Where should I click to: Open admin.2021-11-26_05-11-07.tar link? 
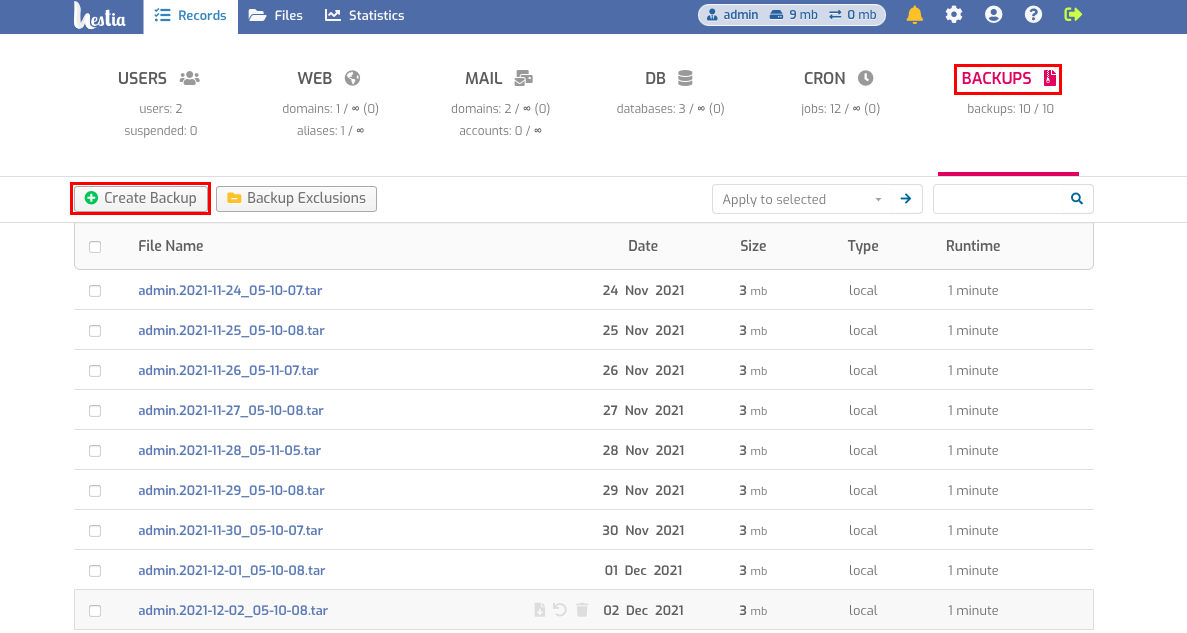click(229, 370)
